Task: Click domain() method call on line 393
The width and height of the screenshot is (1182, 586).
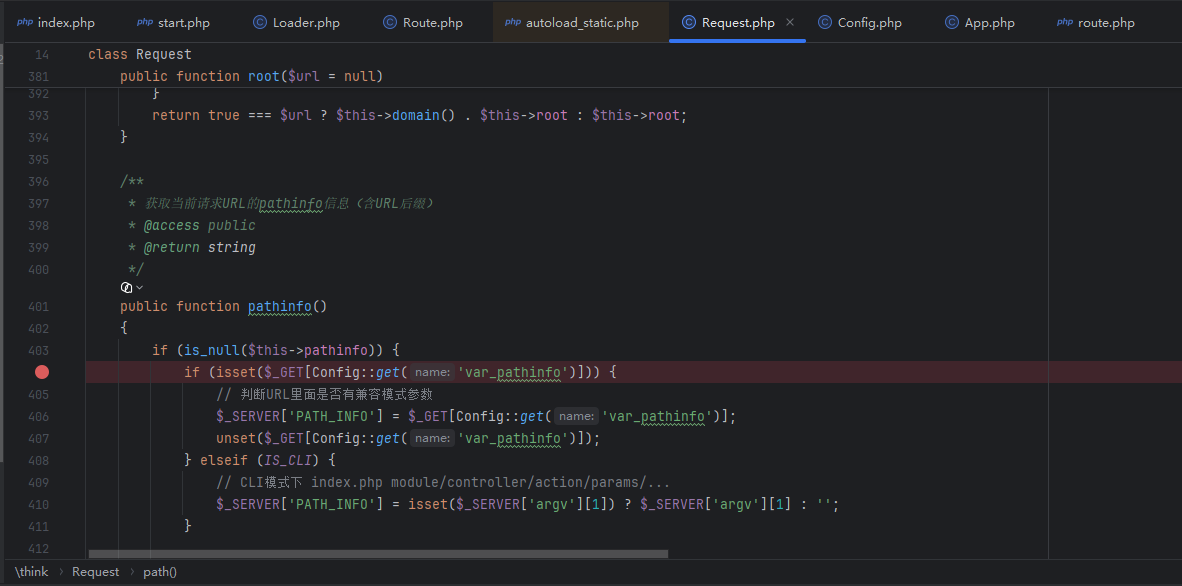Action: 424,115
